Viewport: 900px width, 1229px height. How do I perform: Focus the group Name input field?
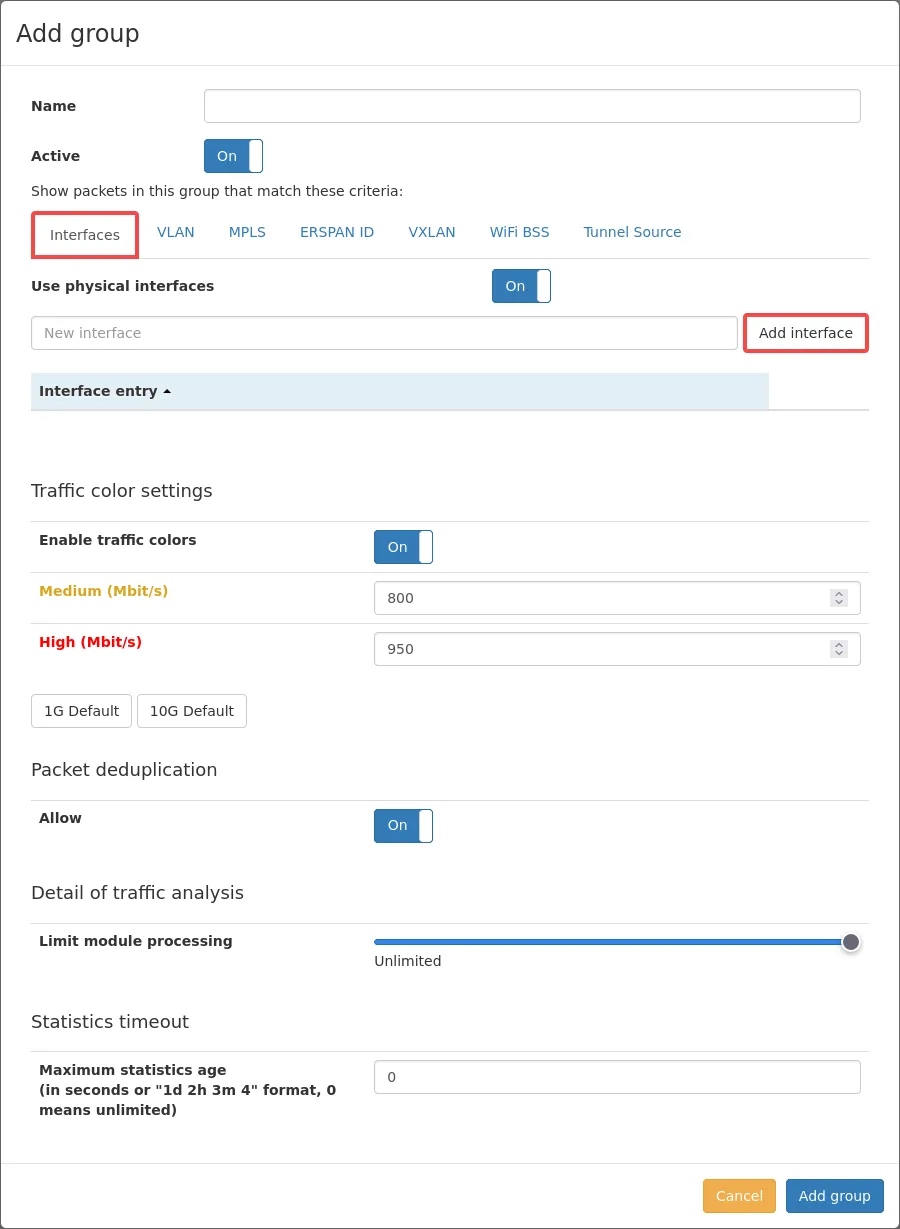(532, 106)
